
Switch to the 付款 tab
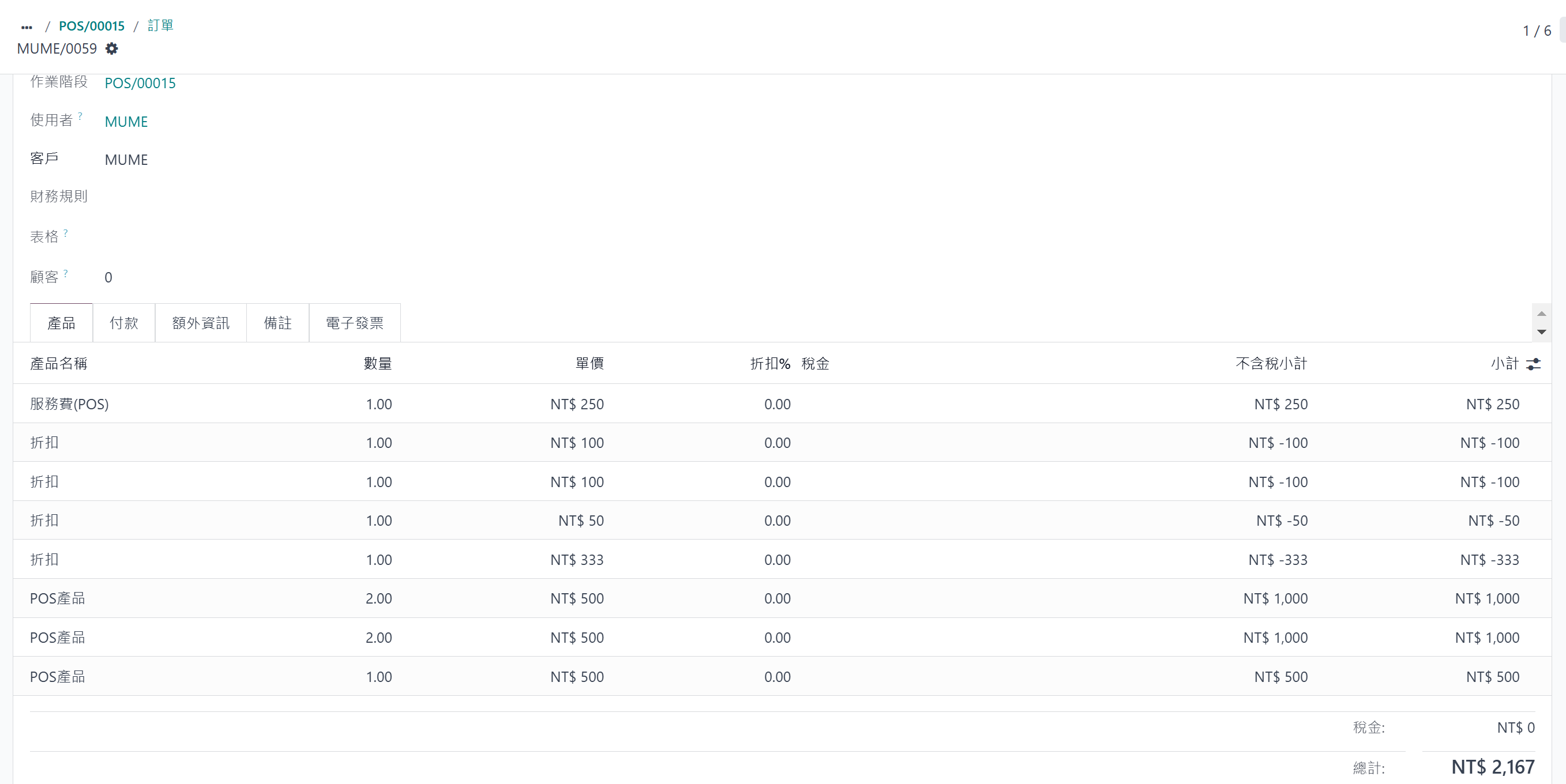tap(124, 323)
